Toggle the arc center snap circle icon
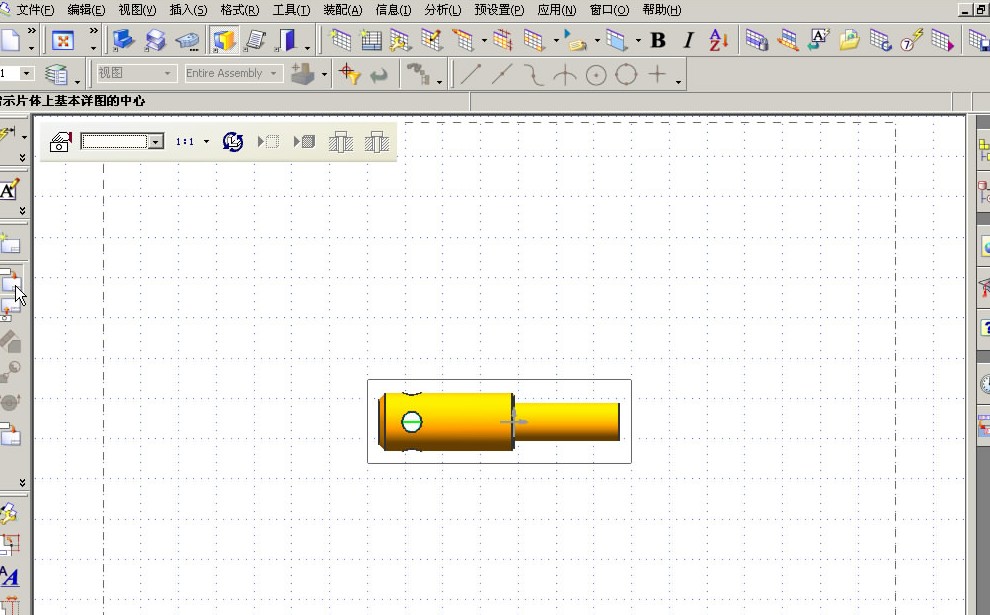This screenshot has height=615, width=990. (596, 75)
